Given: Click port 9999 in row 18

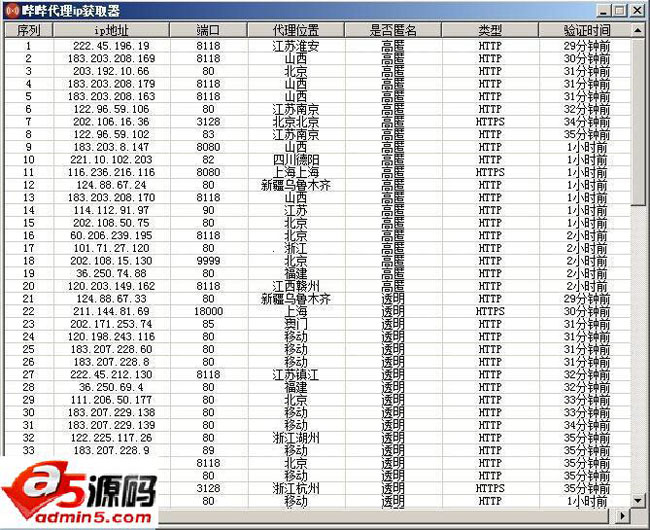Looking at the screenshot, I should tap(208, 261).
